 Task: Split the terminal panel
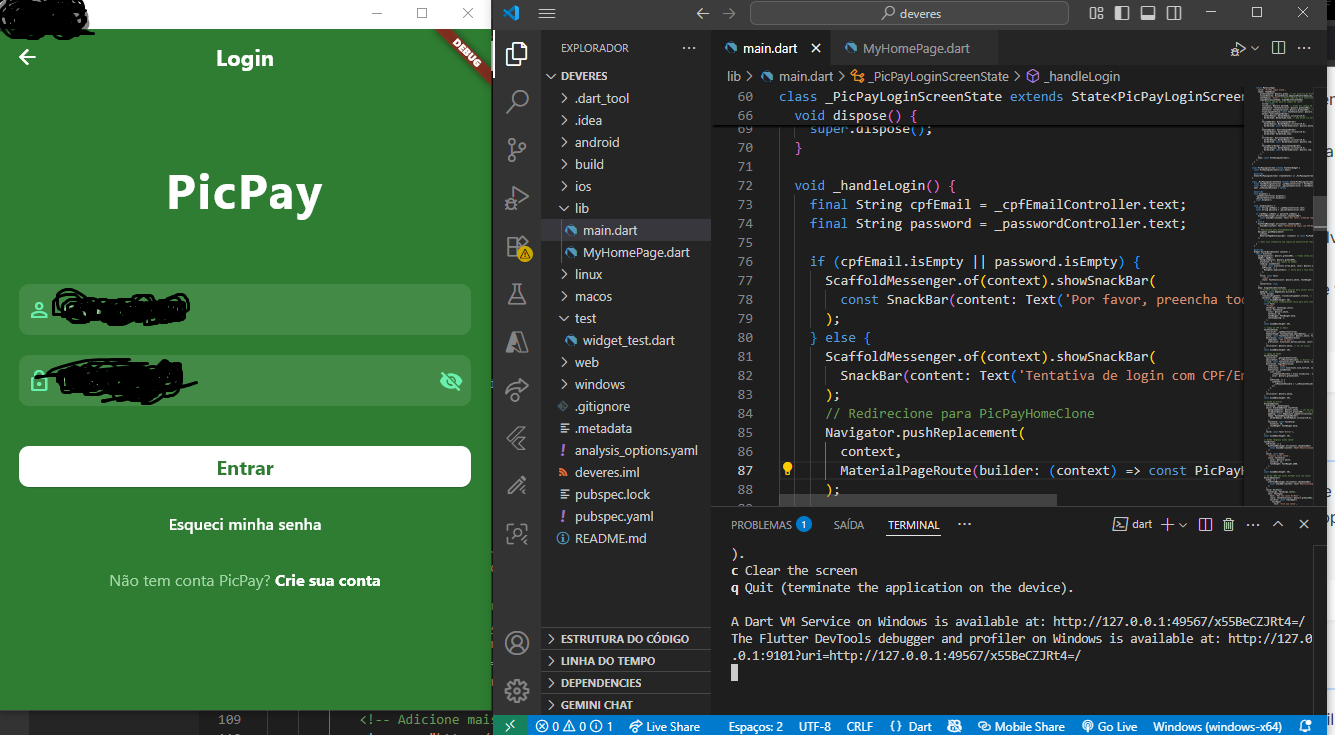[1205, 524]
